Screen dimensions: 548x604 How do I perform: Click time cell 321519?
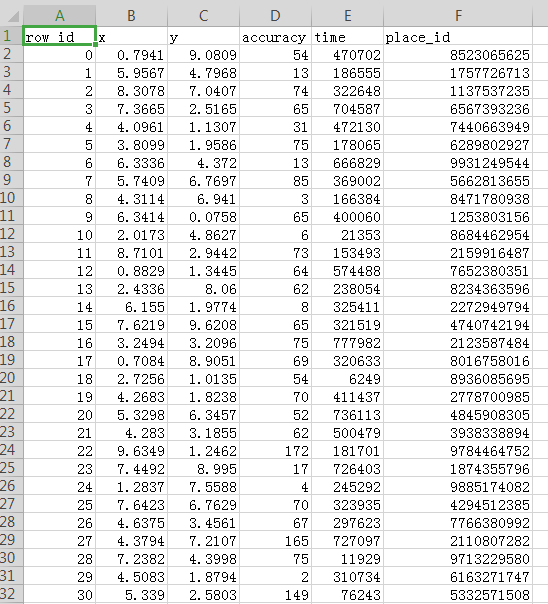(347, 324)
